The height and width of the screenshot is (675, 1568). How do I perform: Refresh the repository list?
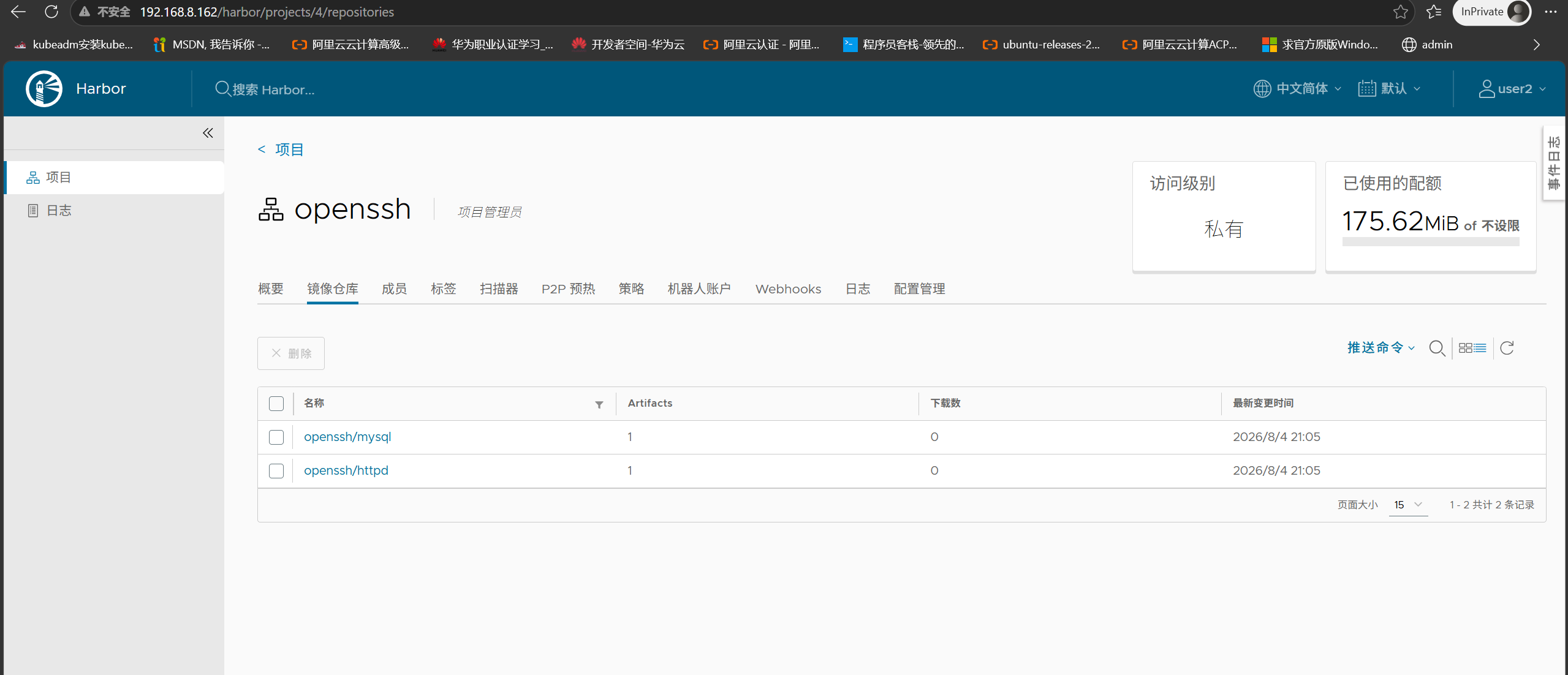1507,348
